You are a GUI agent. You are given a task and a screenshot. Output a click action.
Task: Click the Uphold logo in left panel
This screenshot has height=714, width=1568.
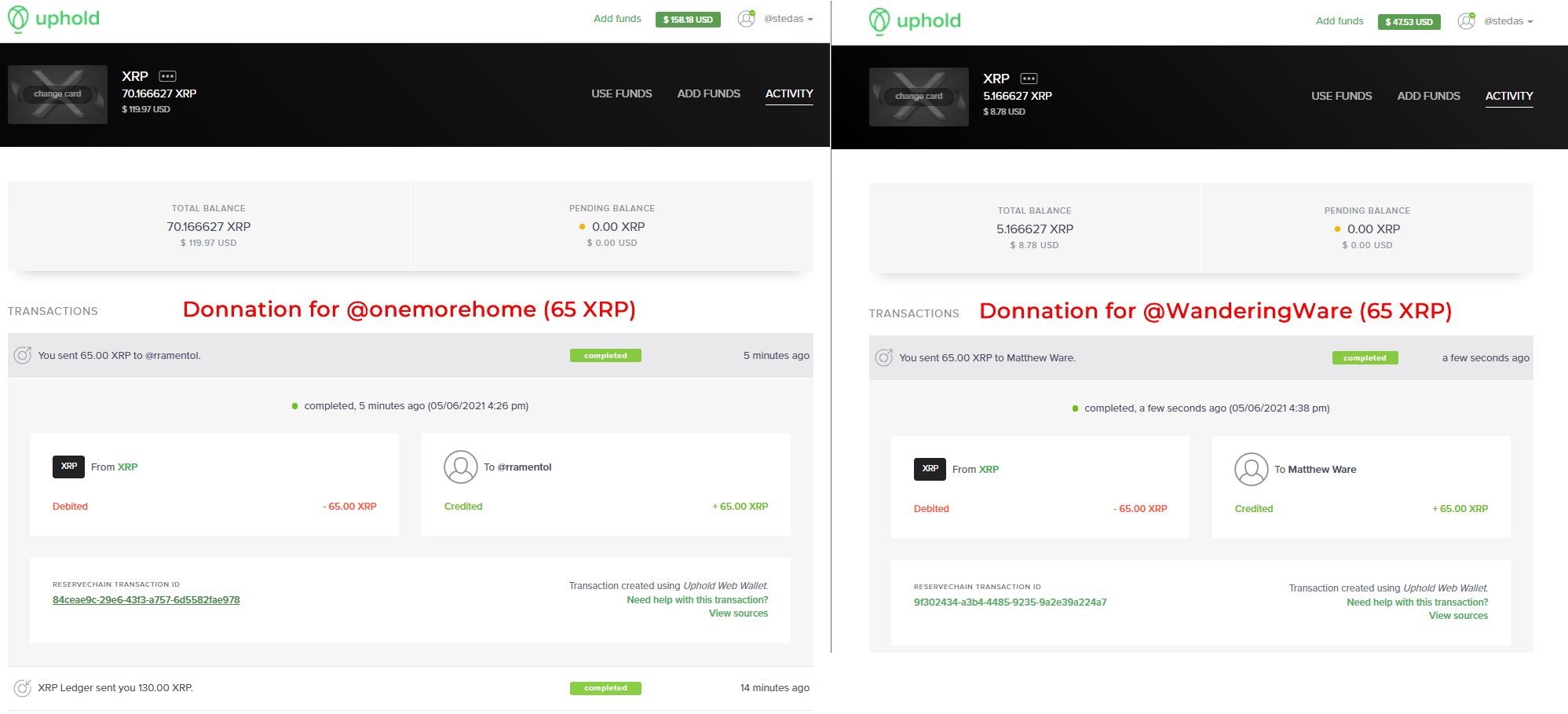pos(53,19)
